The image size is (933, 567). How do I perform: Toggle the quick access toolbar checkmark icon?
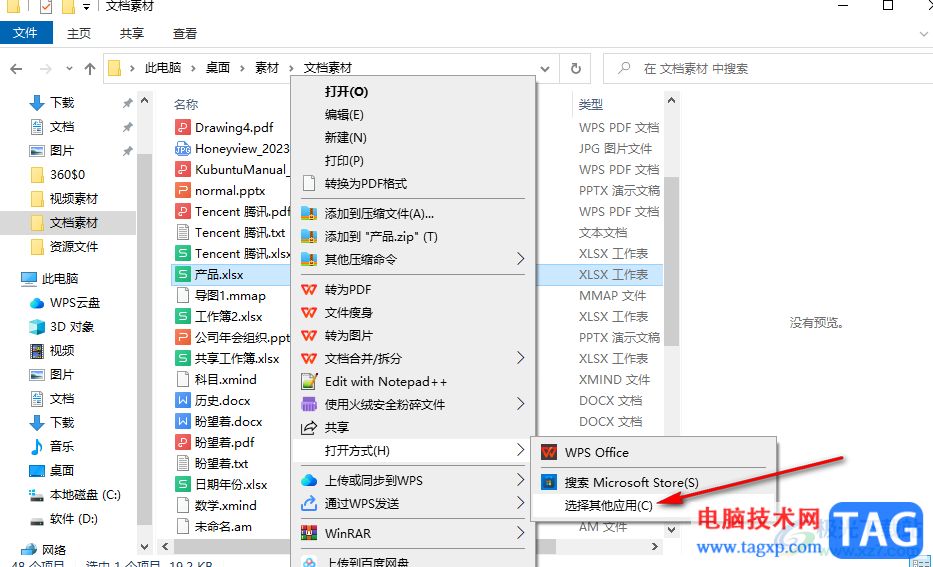(x=46, y=7)
